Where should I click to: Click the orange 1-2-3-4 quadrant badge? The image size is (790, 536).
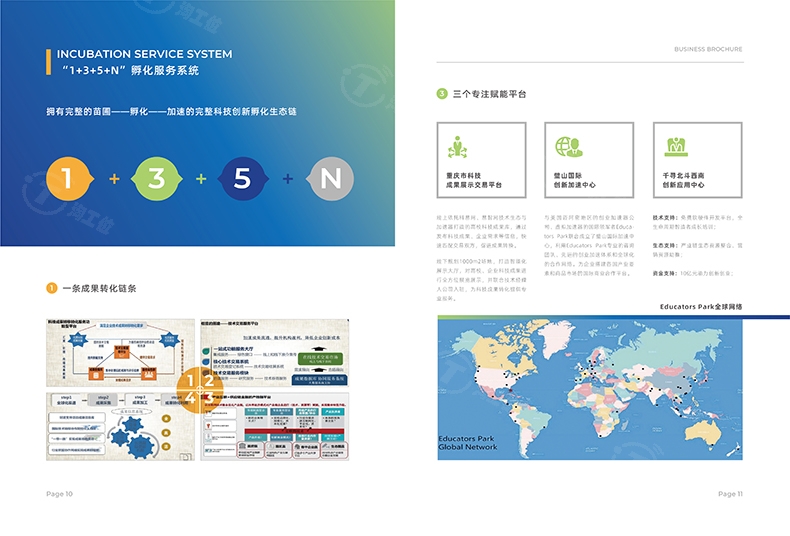pyautogui.click(x=197, y=386)
